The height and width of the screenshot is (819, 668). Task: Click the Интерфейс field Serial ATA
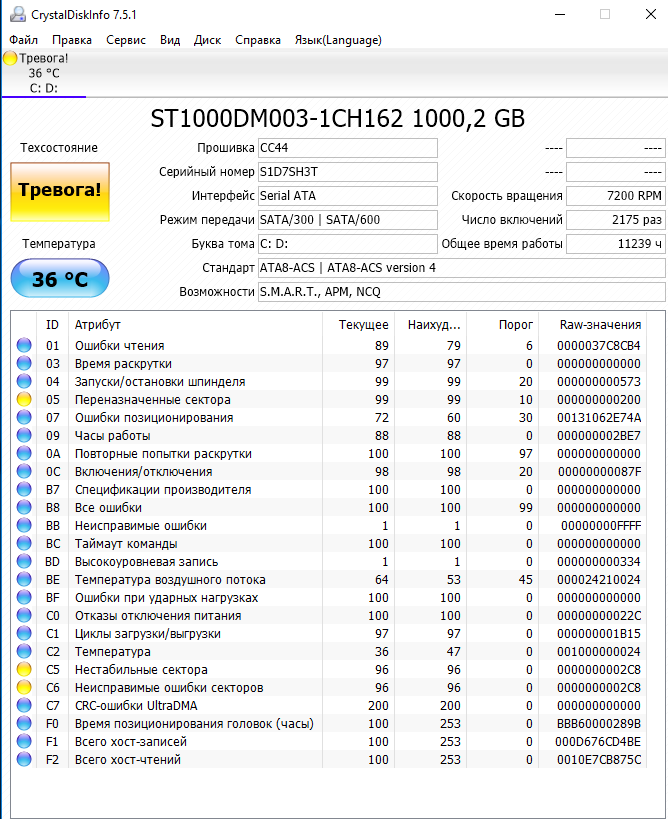[348, 196]
